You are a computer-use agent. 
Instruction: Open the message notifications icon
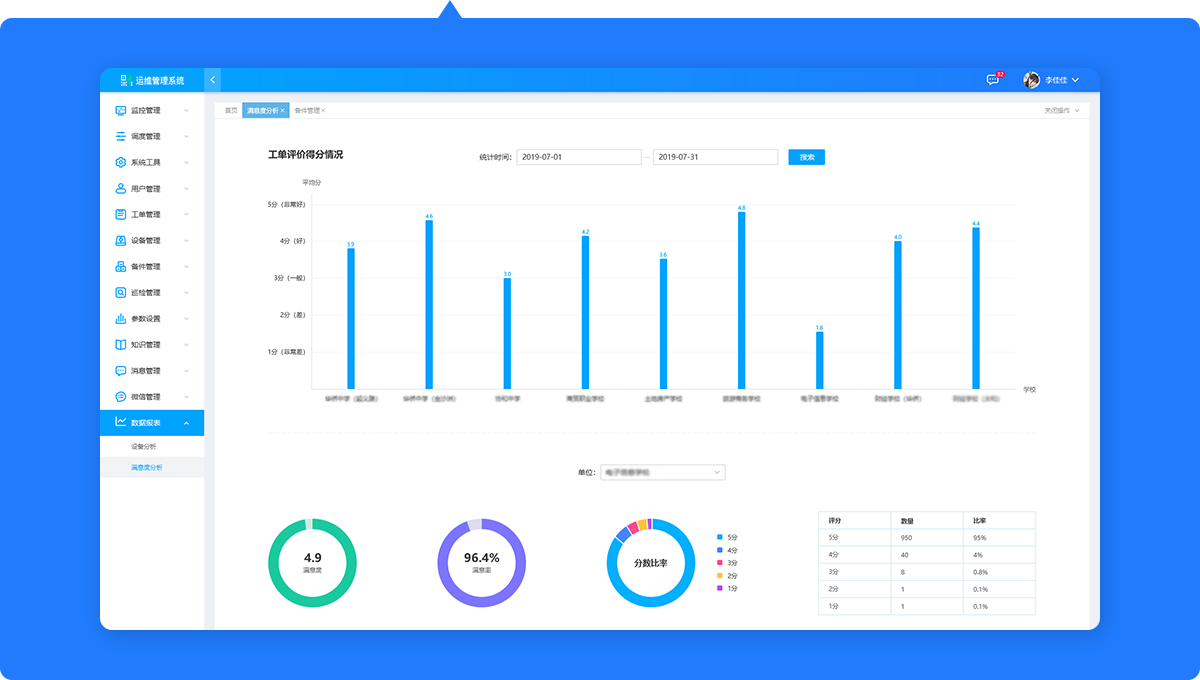click(993, 80)
